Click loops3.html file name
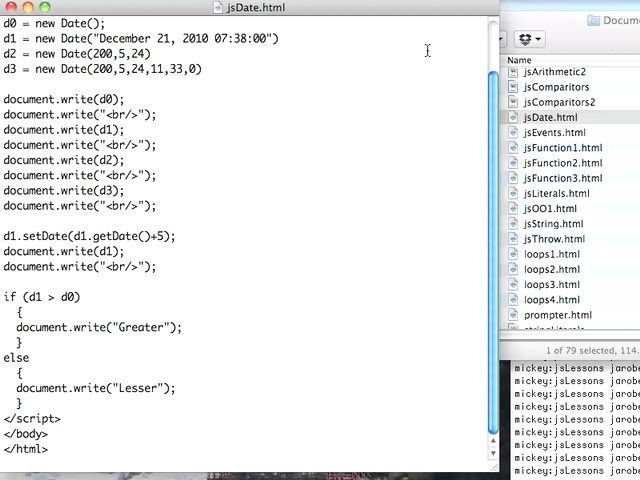 [552, 284]
